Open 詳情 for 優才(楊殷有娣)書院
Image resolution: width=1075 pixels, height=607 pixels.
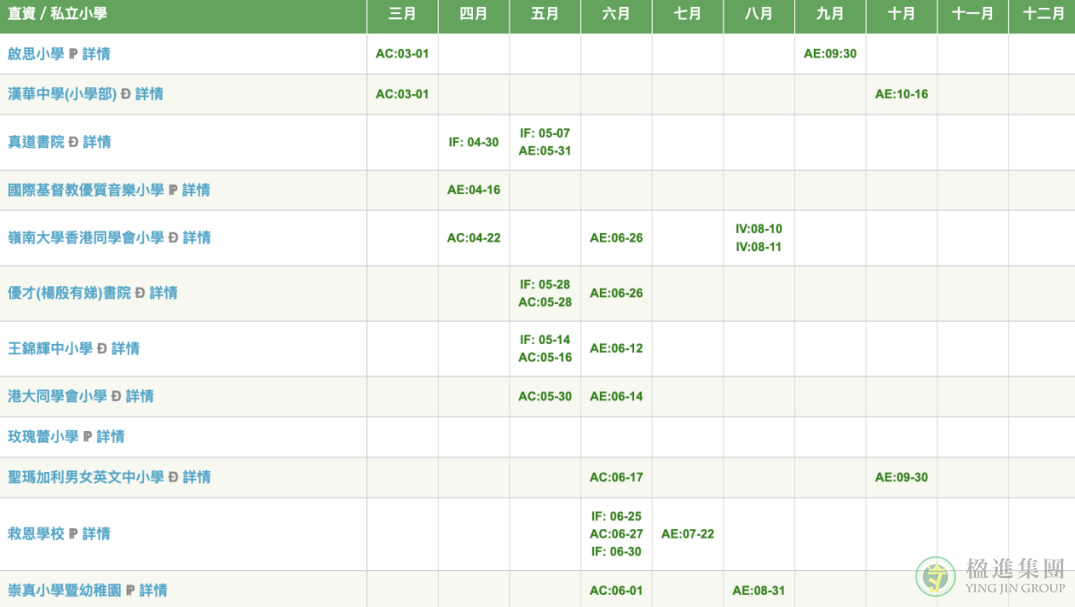[x=163, y=293]
